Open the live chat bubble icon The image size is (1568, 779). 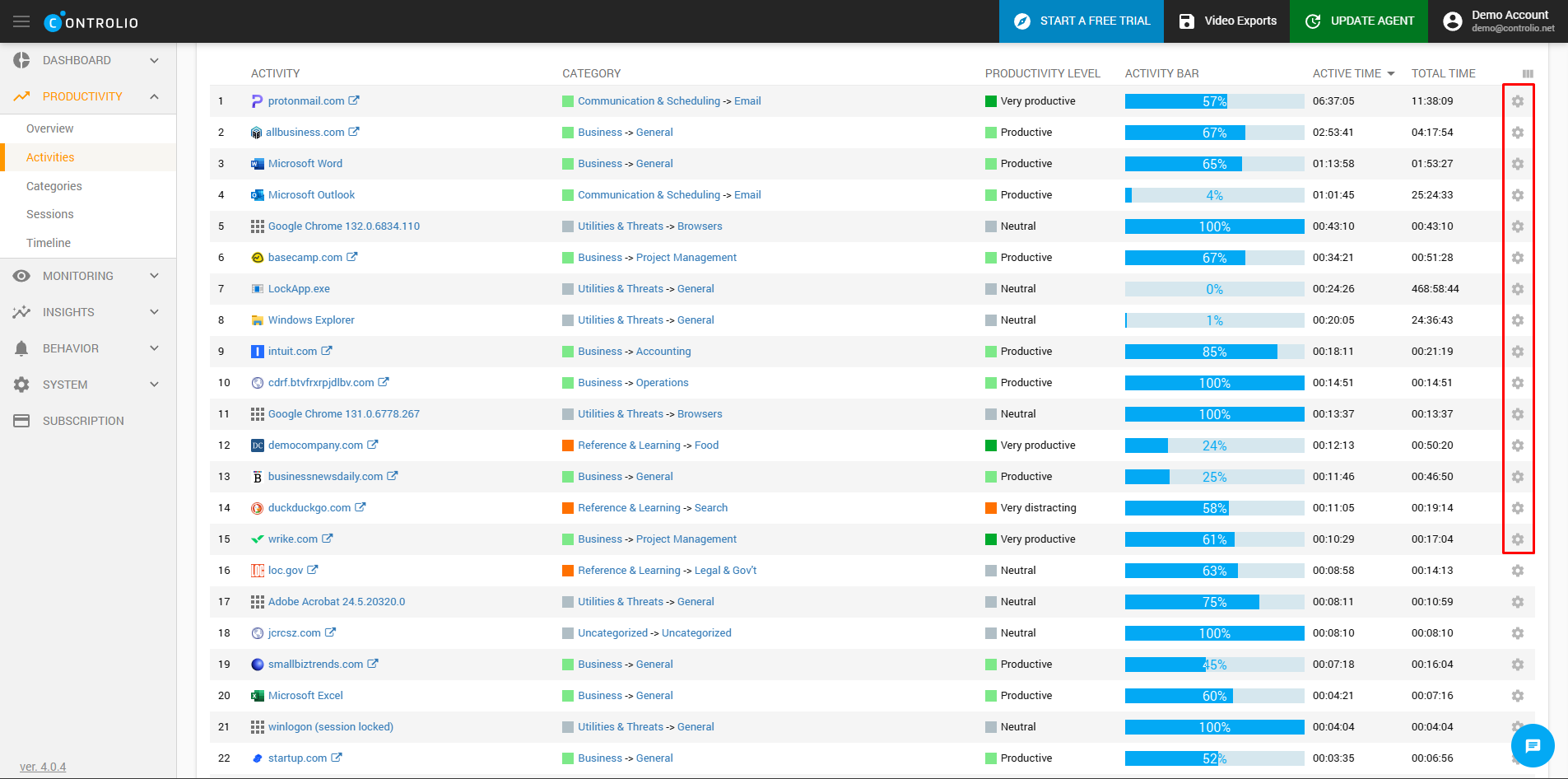tap(1532, 746)
